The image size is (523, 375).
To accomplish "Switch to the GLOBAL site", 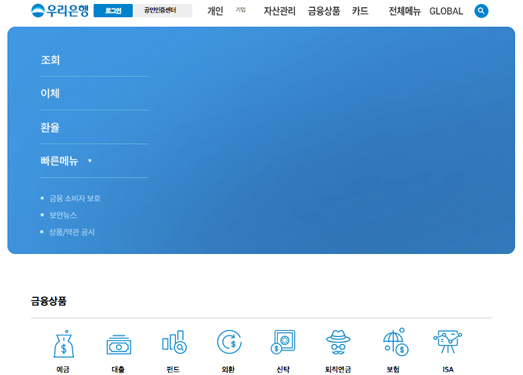I will coord(446,11).
